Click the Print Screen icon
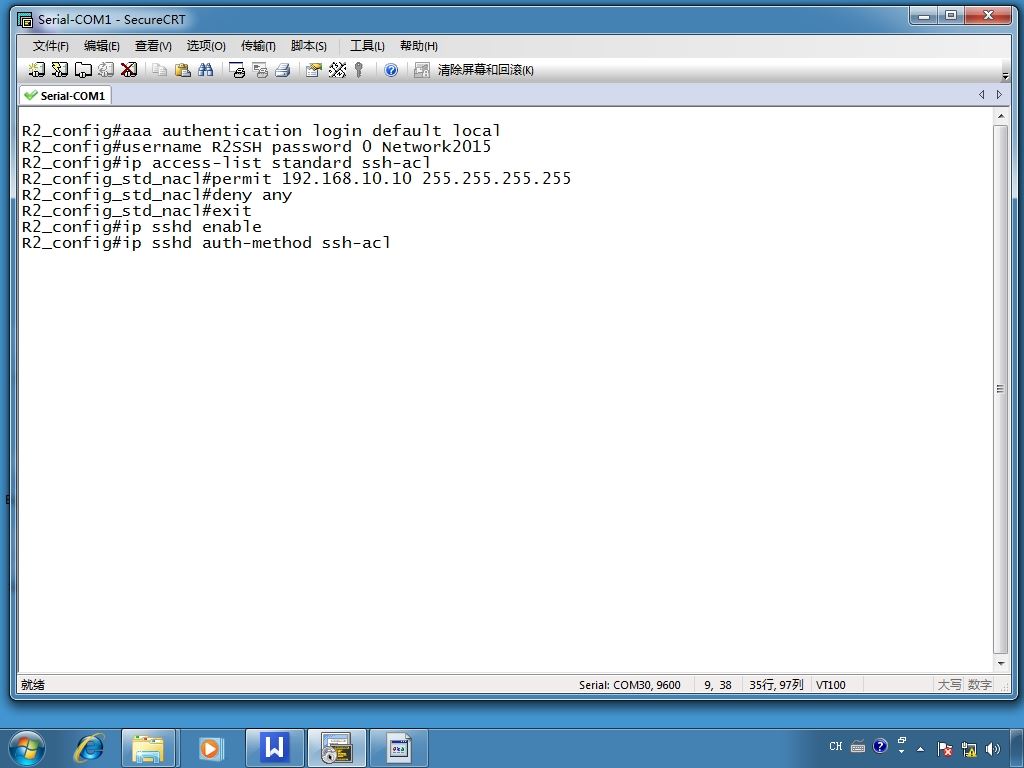 pyautogui.click(x=237, y=70)
